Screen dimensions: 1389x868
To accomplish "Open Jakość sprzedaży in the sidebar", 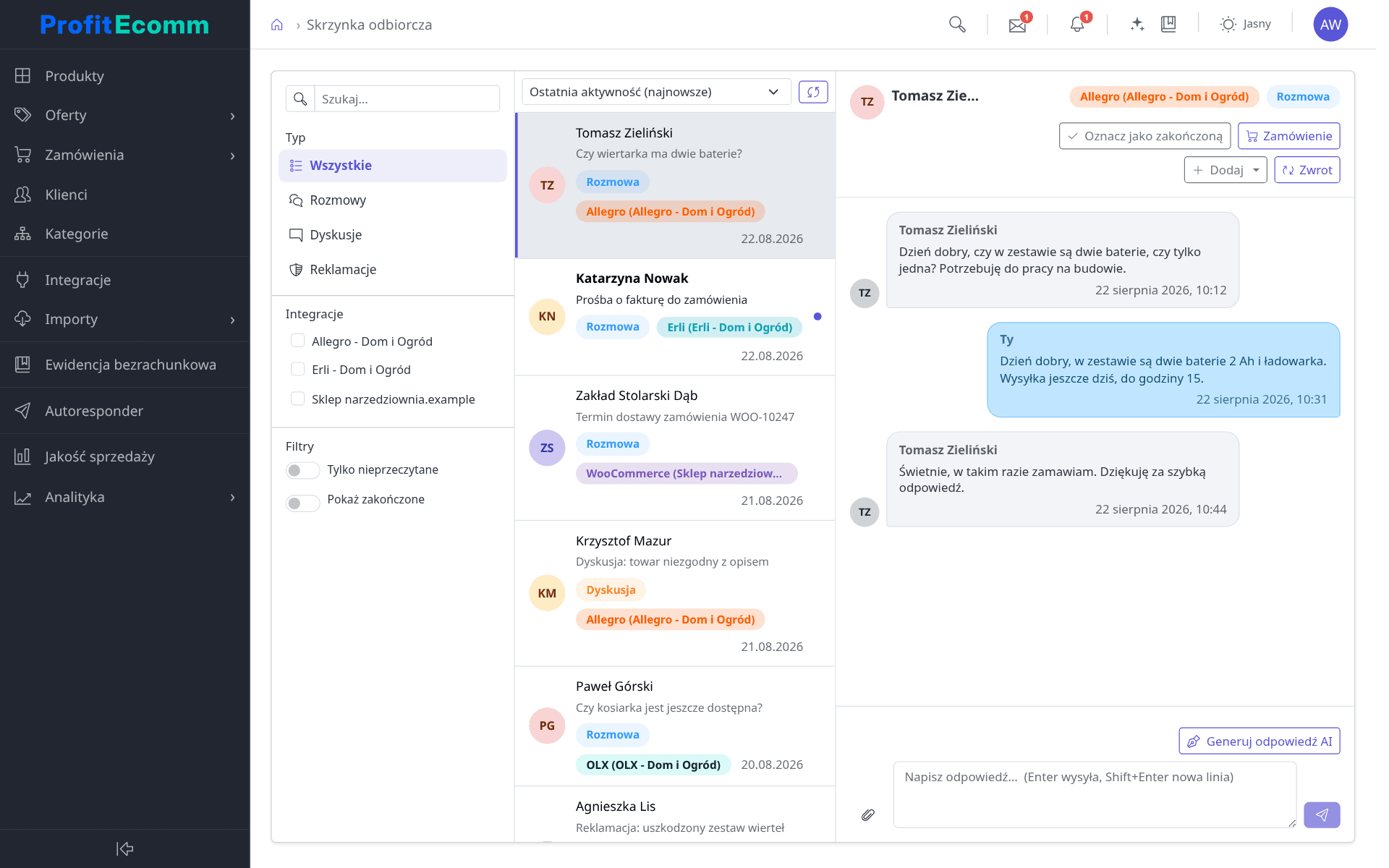I will pyautogui.click(x=124, y=456).
